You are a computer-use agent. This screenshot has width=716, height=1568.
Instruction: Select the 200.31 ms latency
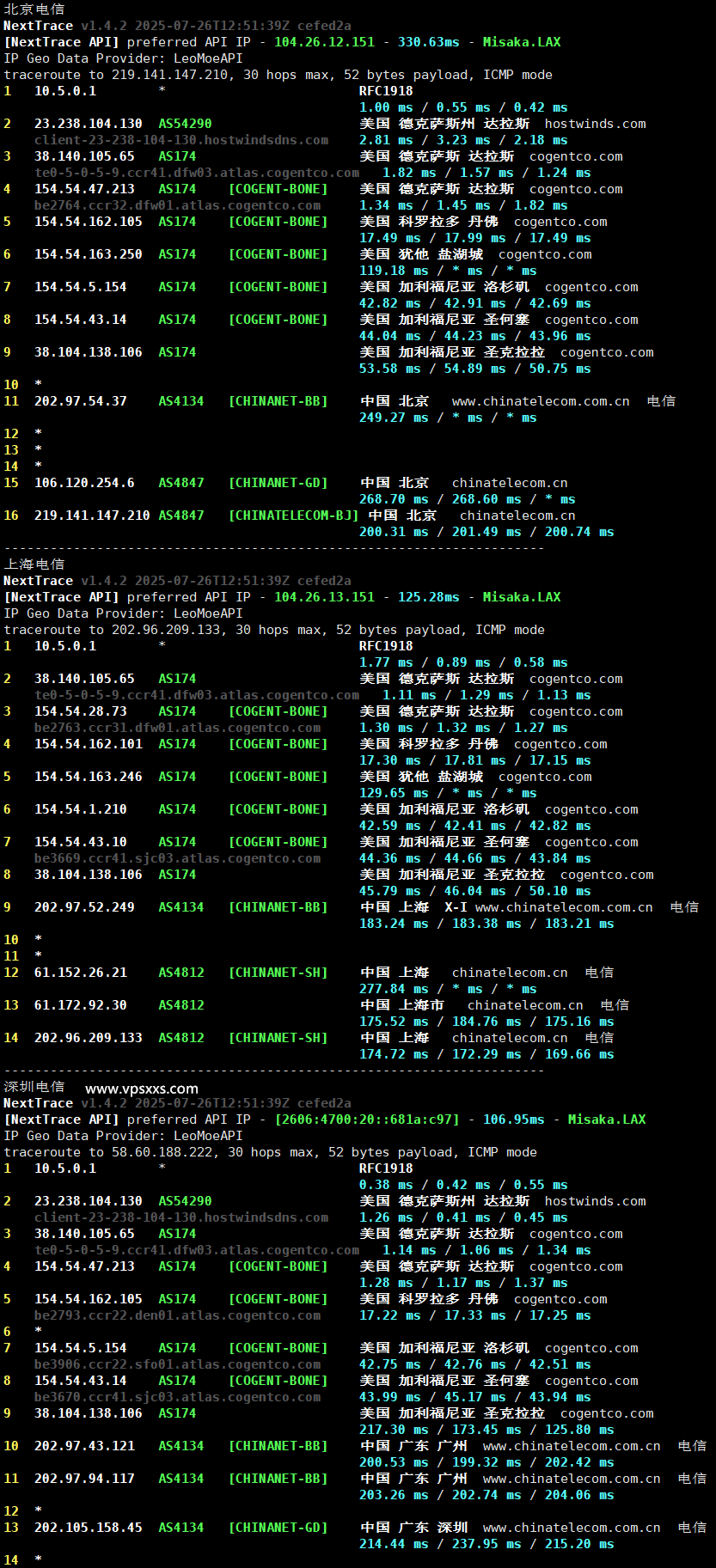394,532
